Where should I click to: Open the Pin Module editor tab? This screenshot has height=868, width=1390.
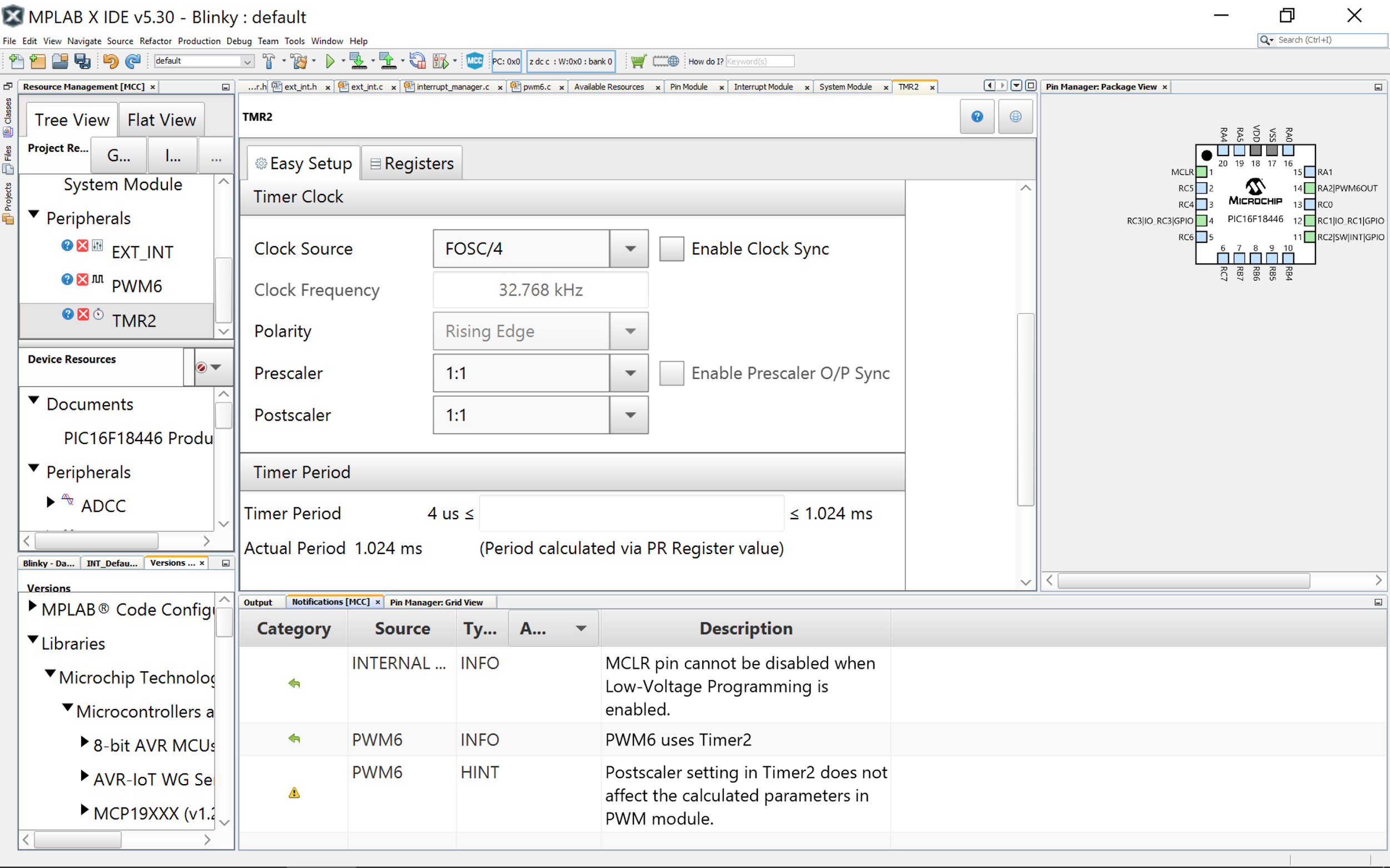click(689, 87)
